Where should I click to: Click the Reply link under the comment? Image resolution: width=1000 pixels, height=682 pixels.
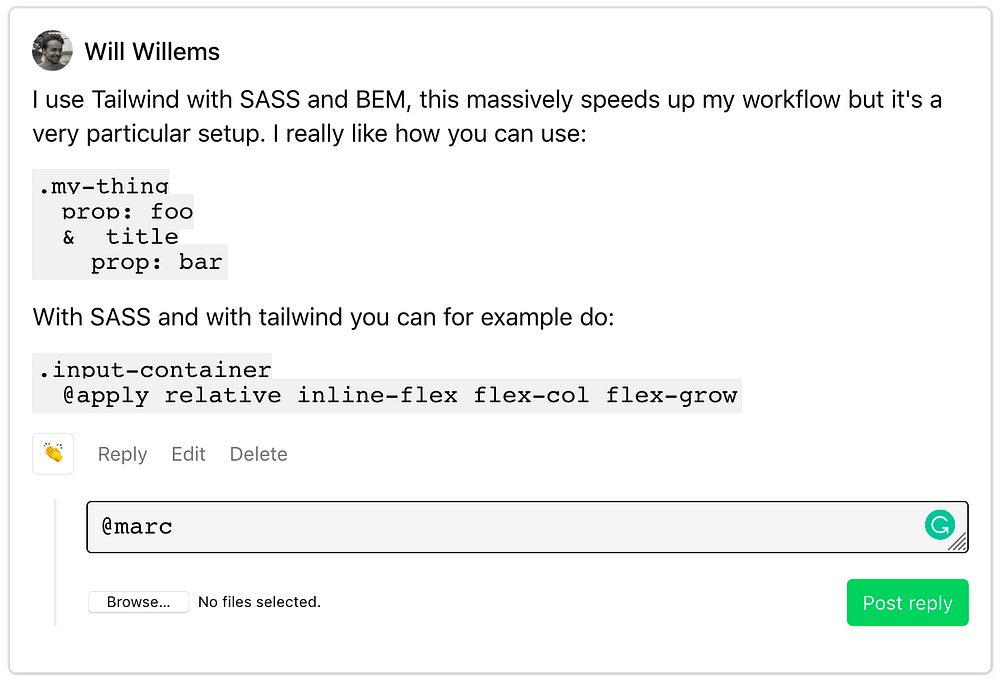pos(122,454)
